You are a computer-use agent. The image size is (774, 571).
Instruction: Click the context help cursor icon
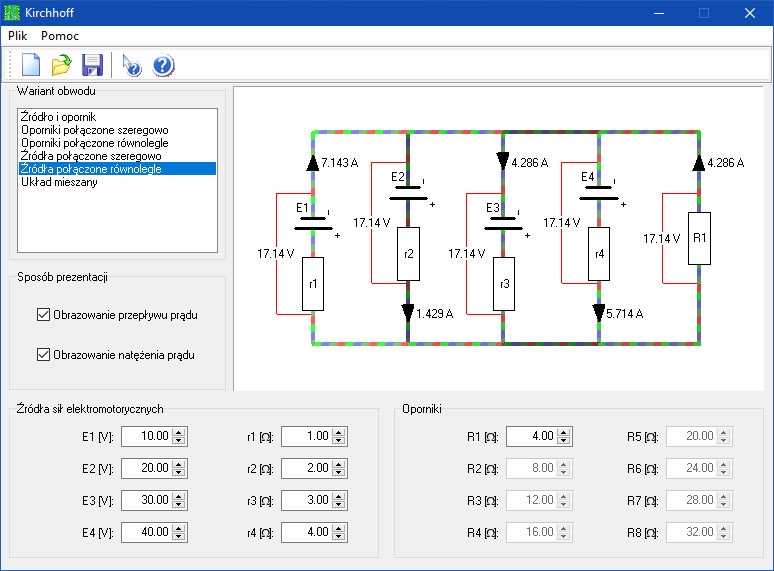pyautogui.click(x=132, y=66)
